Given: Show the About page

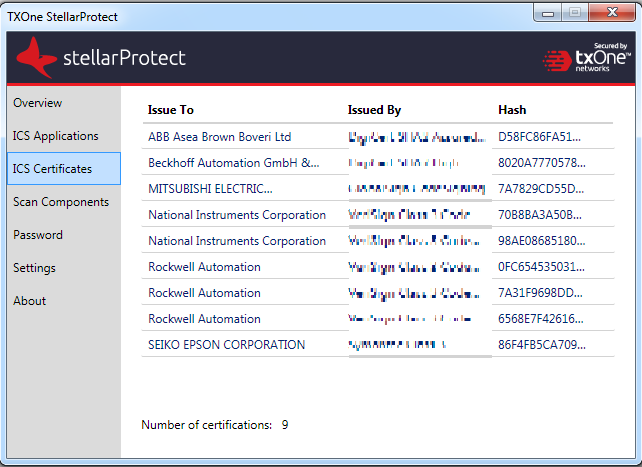Looking at the screenshot, I should [64, 301].
